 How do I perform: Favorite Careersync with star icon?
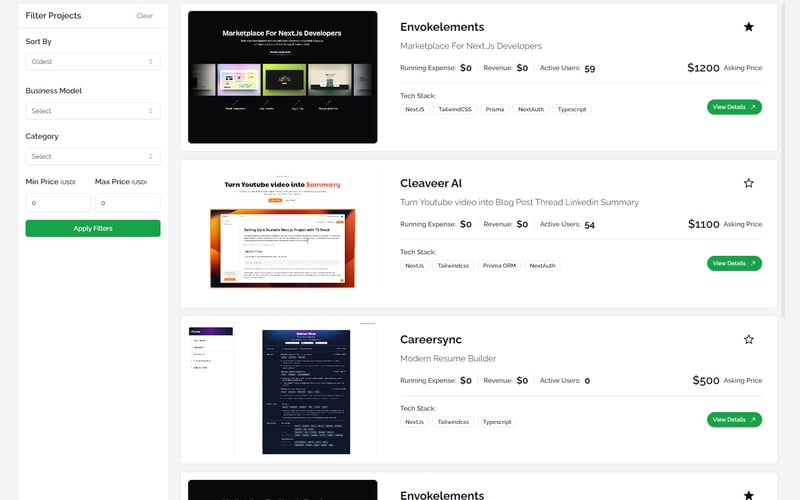(x=748, y=339)
